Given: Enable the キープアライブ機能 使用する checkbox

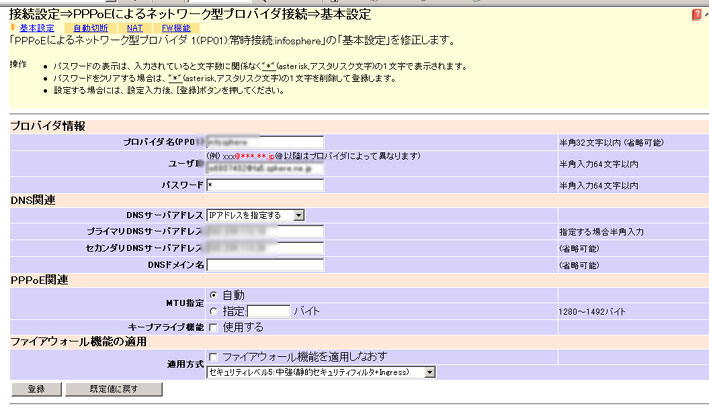Looking at the screenshot, I should 213,327.
